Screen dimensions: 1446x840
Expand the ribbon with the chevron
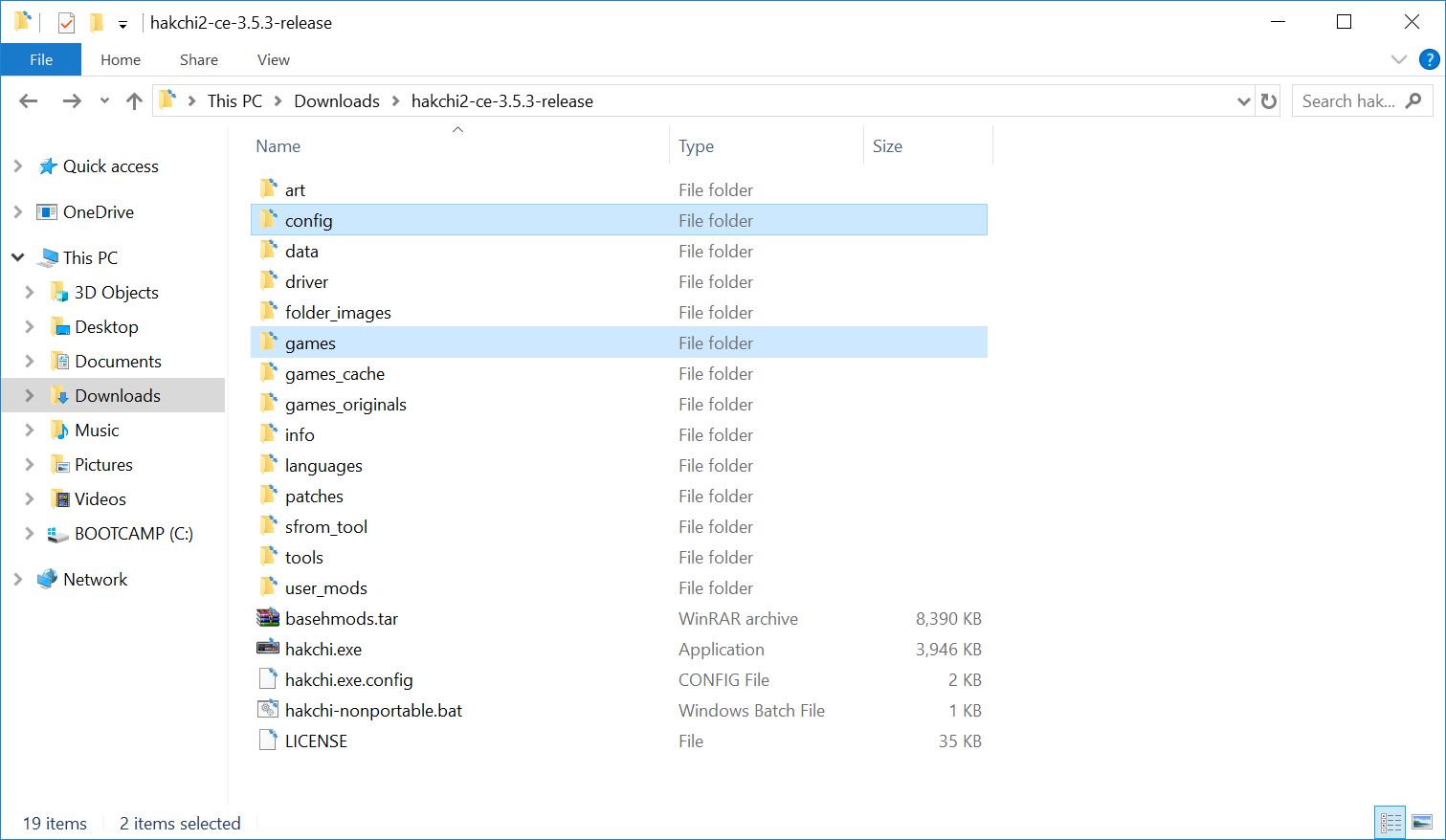1398,59
